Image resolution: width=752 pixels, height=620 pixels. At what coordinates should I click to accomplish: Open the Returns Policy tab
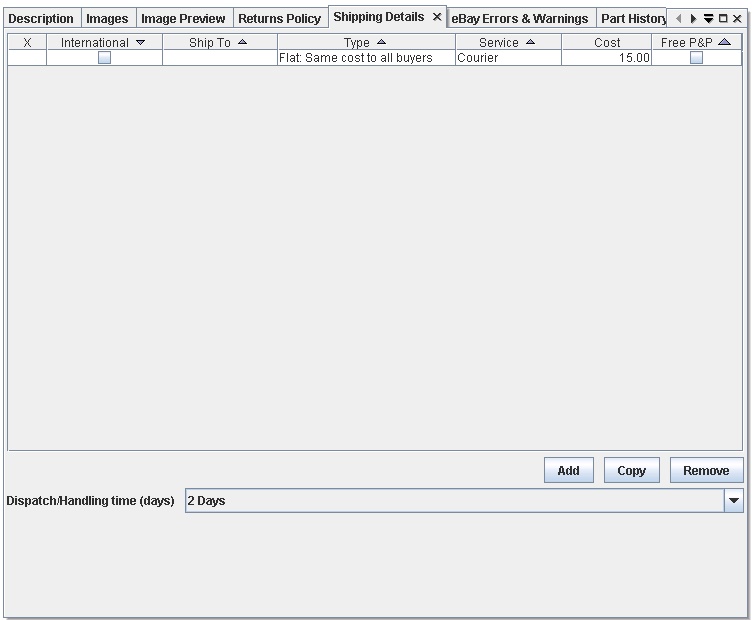pyautogui.click(x=279, y=19)
